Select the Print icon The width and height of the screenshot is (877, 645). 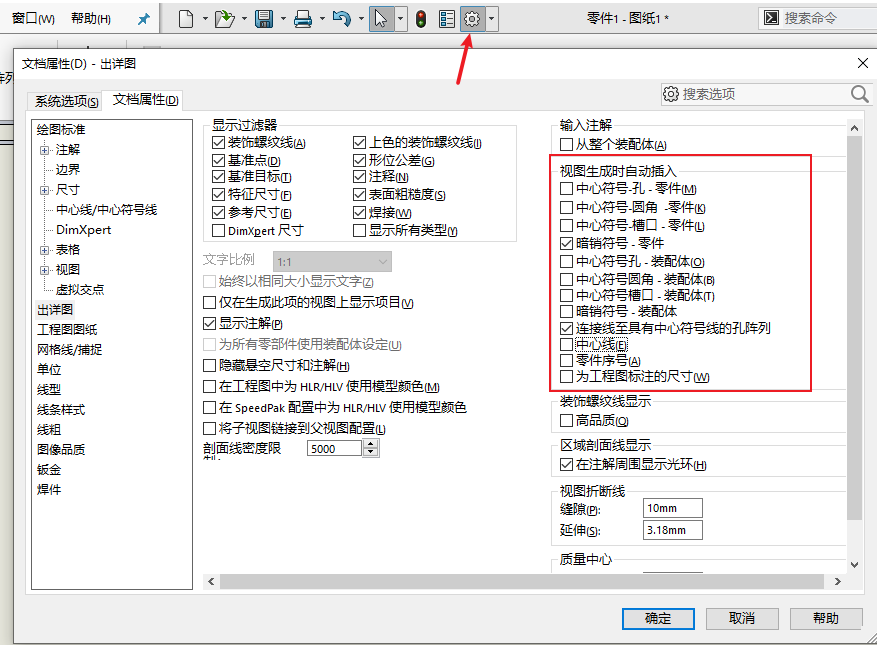coord(301,18)
